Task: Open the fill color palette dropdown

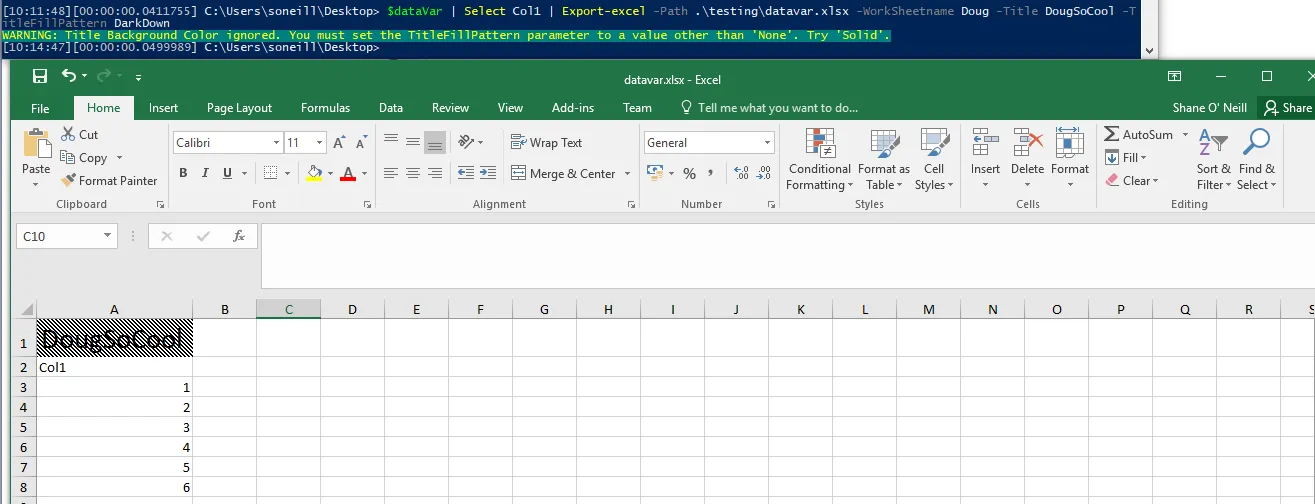Action: pyautogui.click(x=330, y=173)
